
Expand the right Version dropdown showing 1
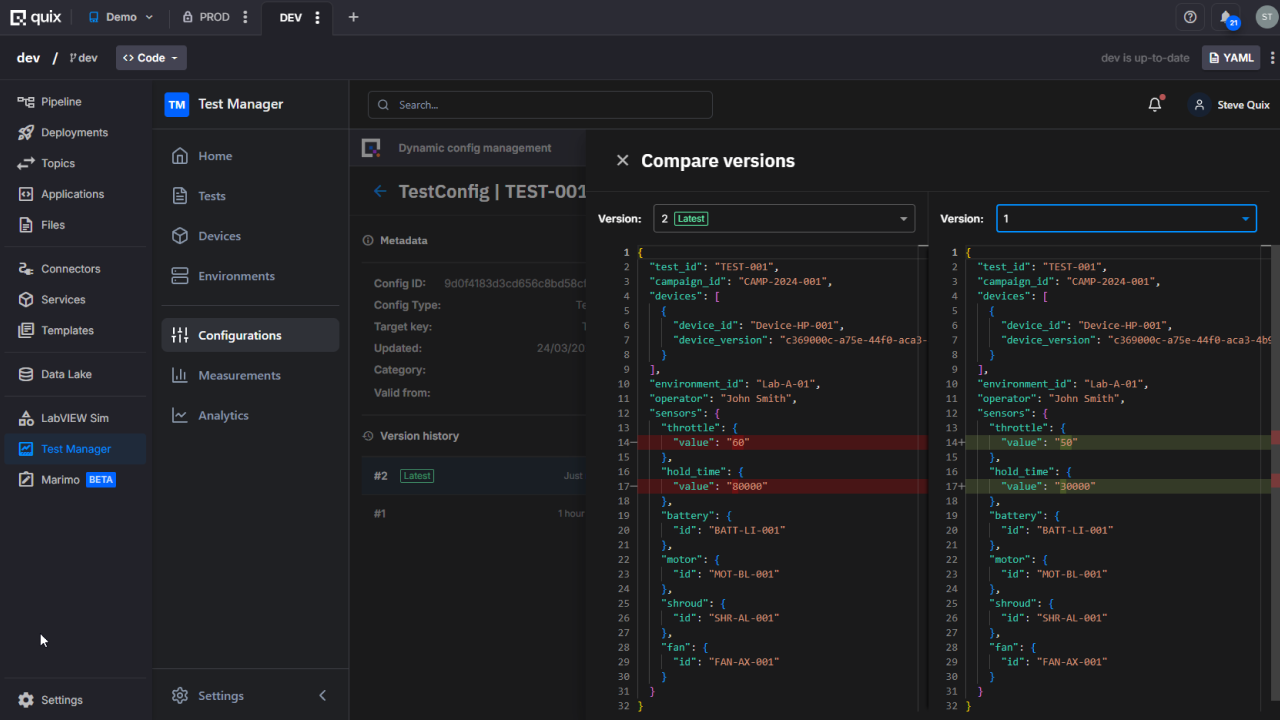pos(1125,218)
